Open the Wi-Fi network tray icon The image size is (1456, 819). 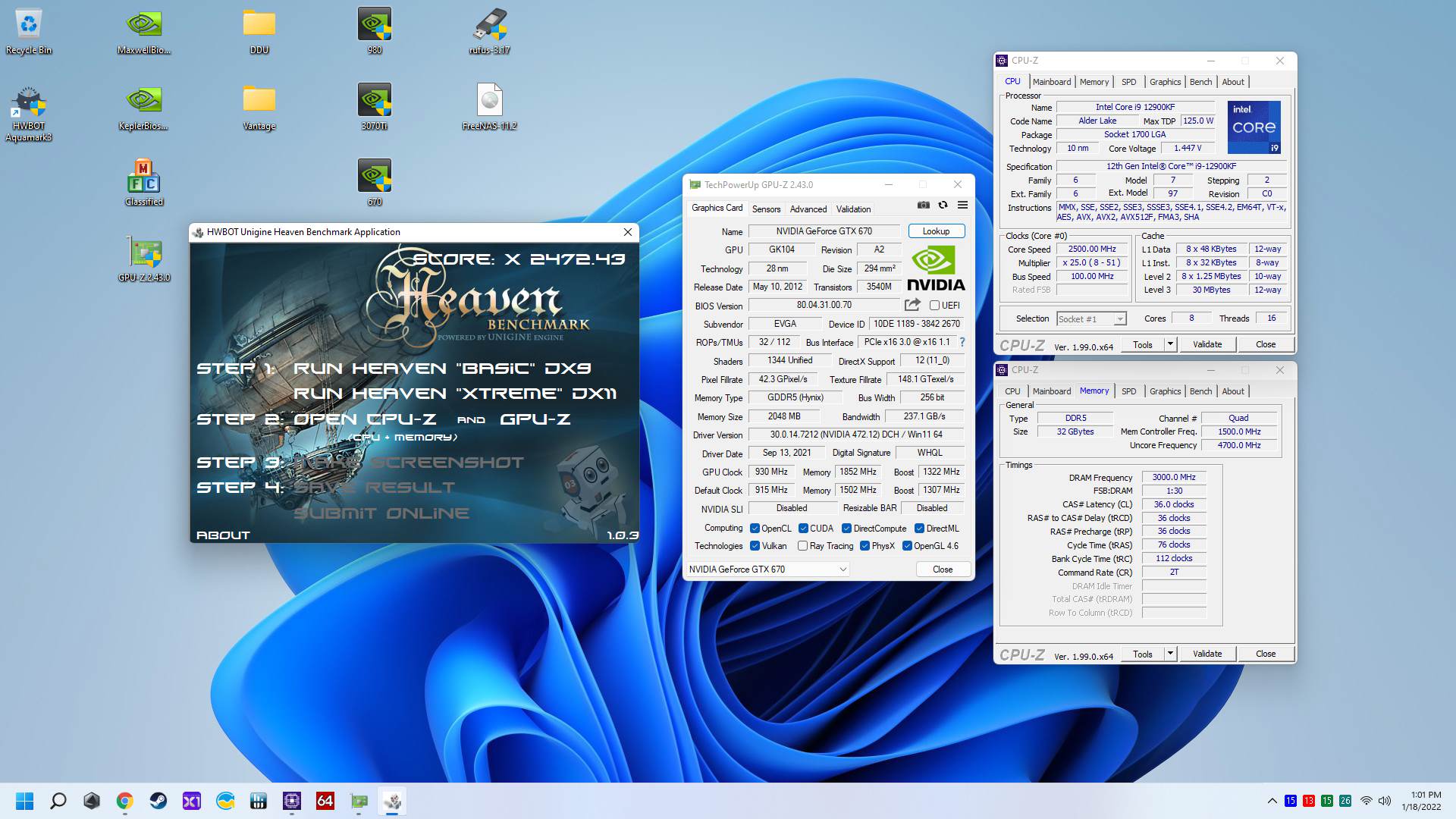(x=1366, y=801)
